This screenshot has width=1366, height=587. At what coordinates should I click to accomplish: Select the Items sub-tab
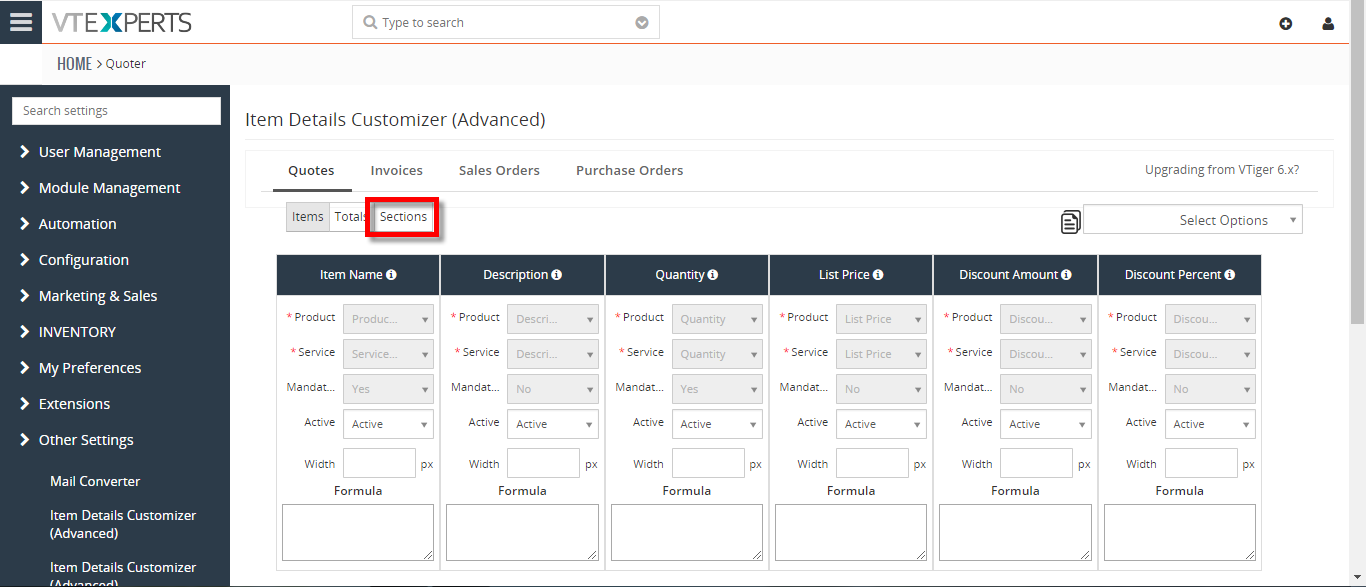[308, 217]
